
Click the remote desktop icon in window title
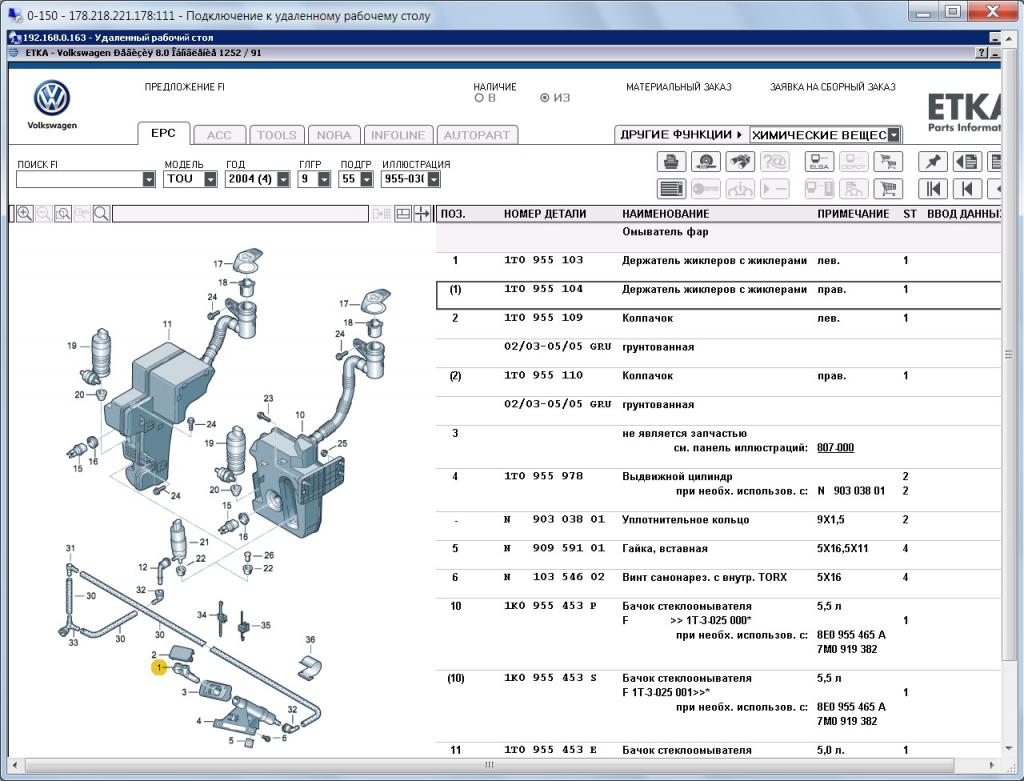14,15
